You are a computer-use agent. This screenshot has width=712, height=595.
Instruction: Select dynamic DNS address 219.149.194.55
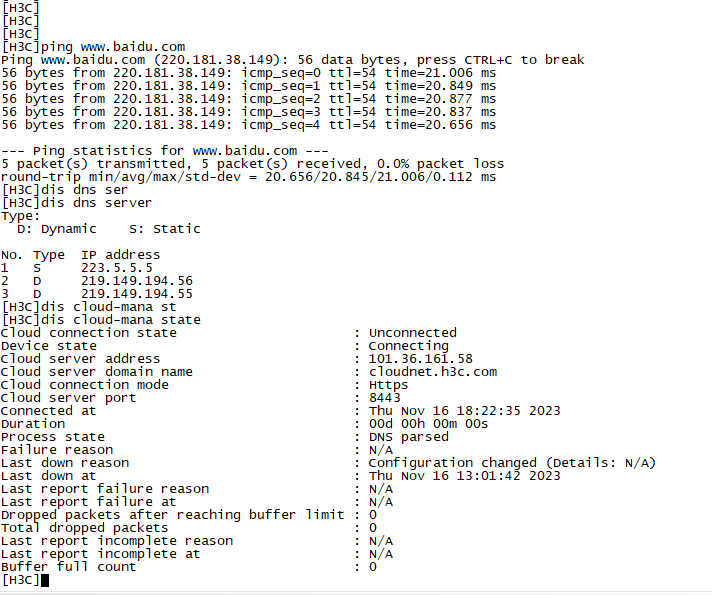point(136,294)
